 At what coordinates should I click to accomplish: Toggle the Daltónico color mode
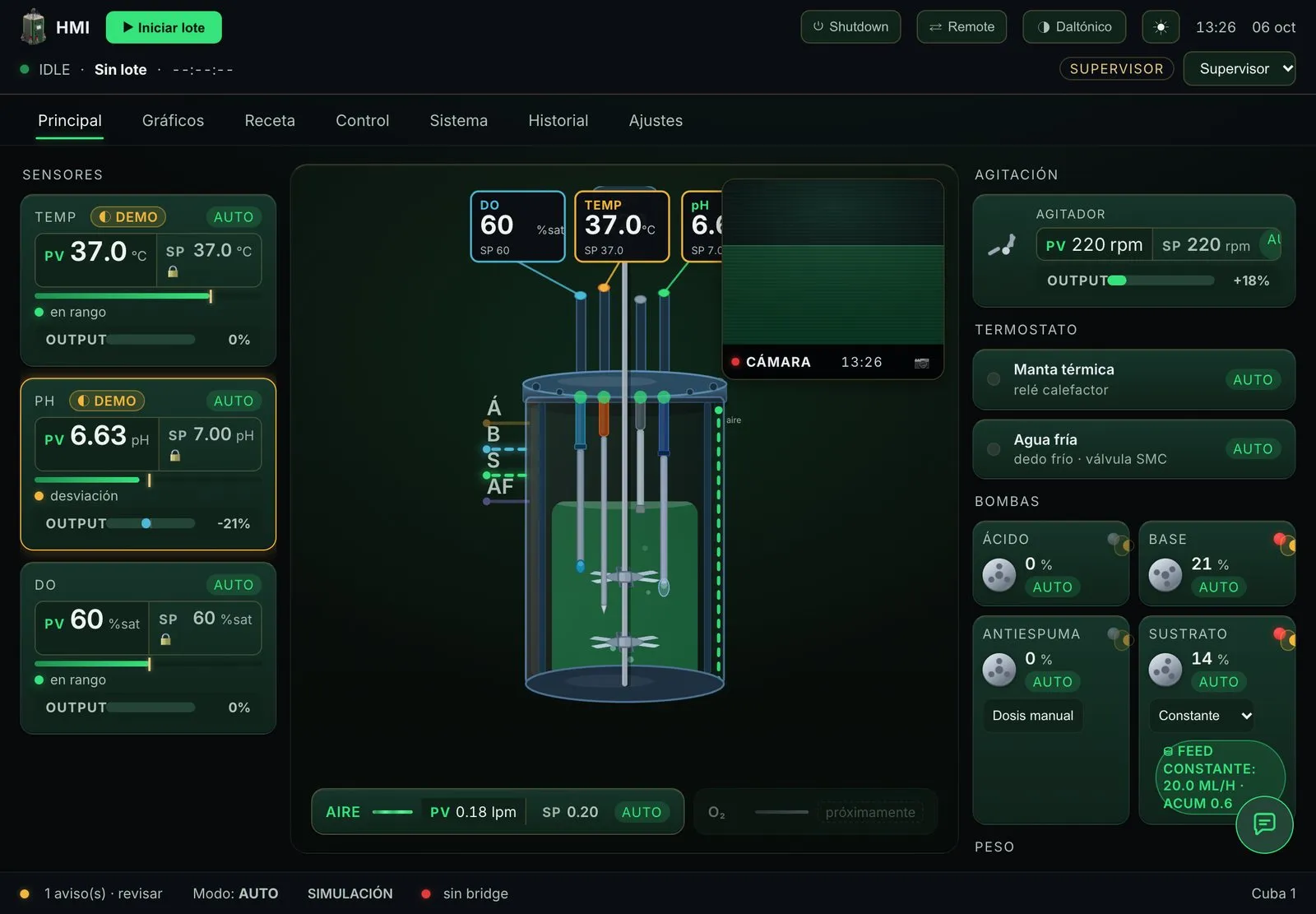pyautogui.click(x=1074, y=27)
